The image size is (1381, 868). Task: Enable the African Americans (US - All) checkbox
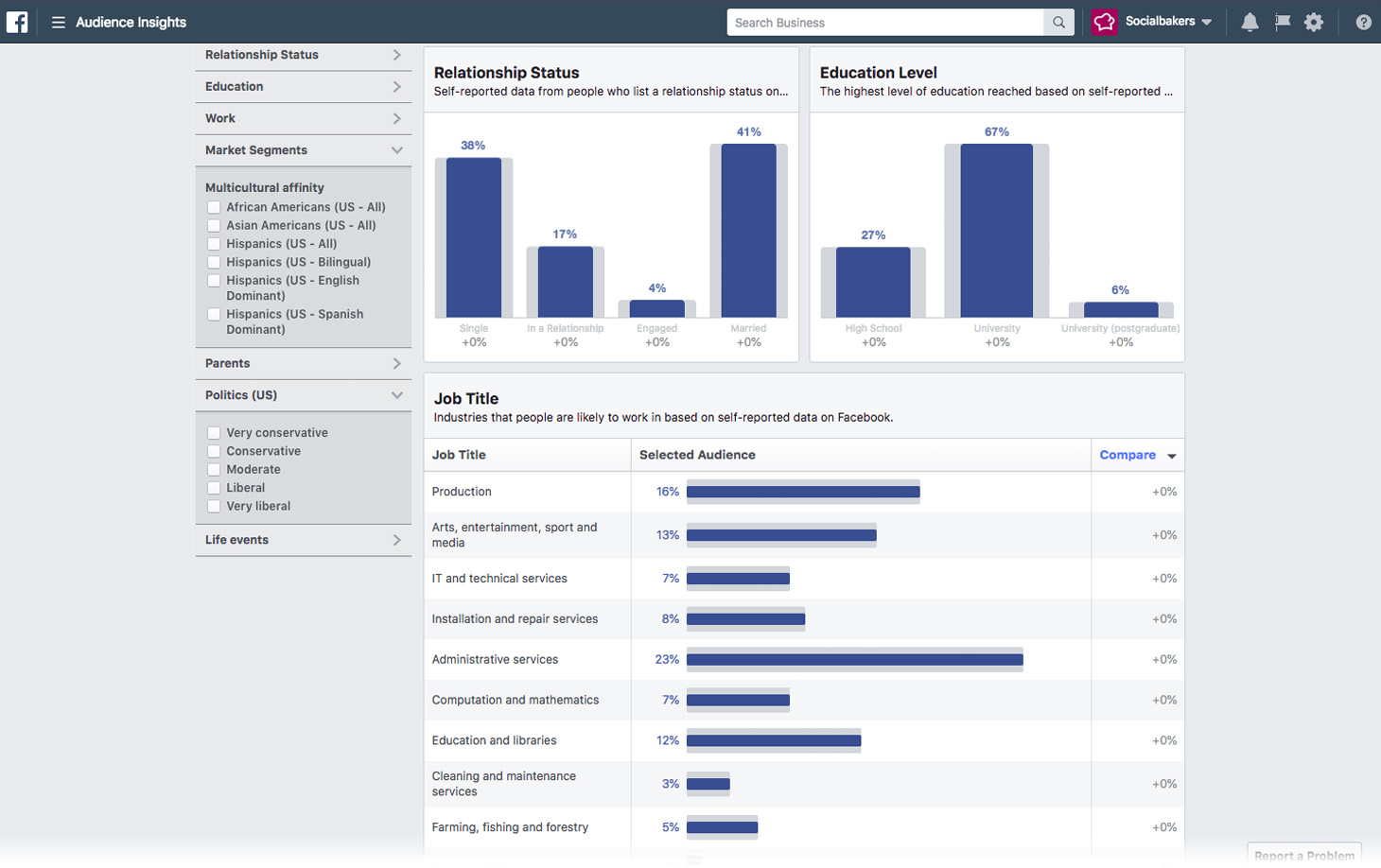tap(214, 207)
